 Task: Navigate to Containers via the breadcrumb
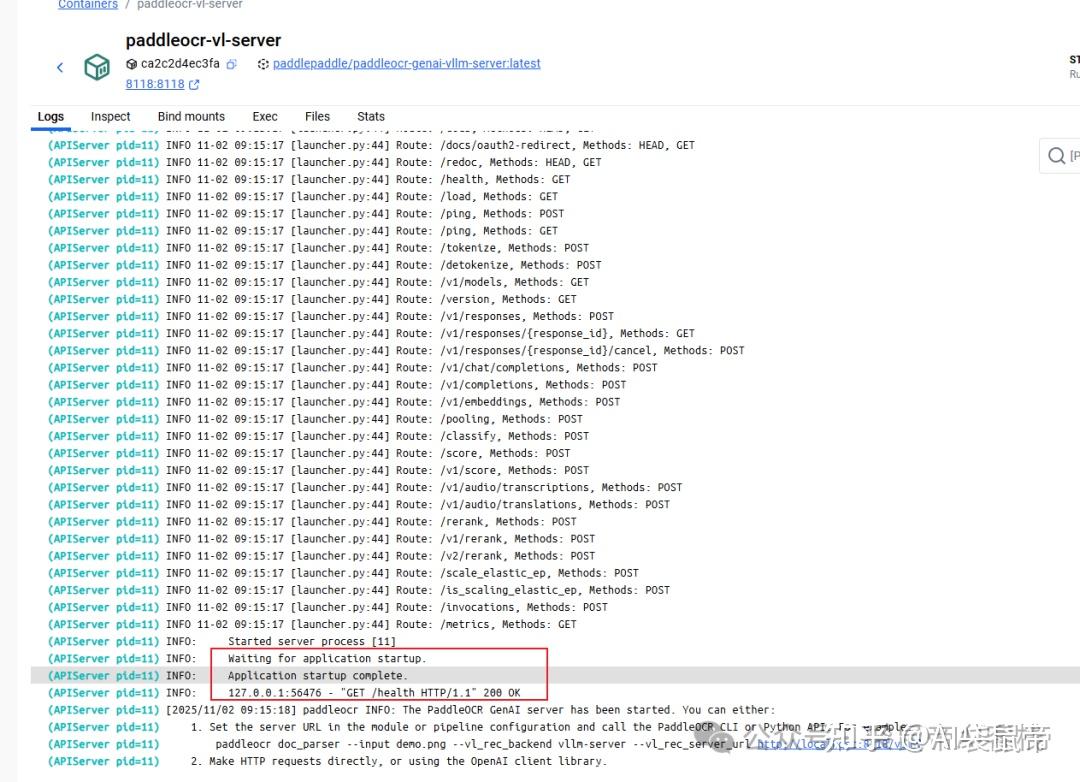tap(87, 4)
